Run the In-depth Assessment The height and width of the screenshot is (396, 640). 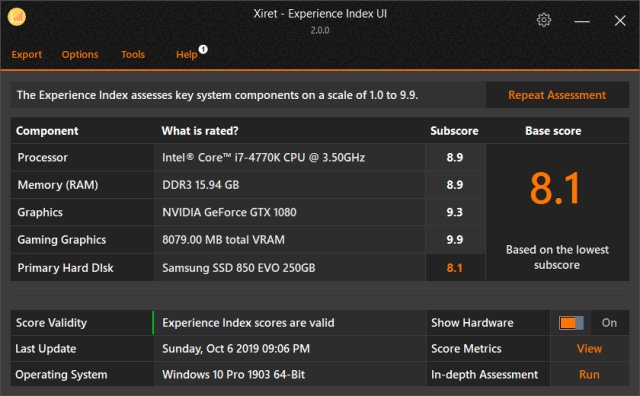click(x=589, y=374)
